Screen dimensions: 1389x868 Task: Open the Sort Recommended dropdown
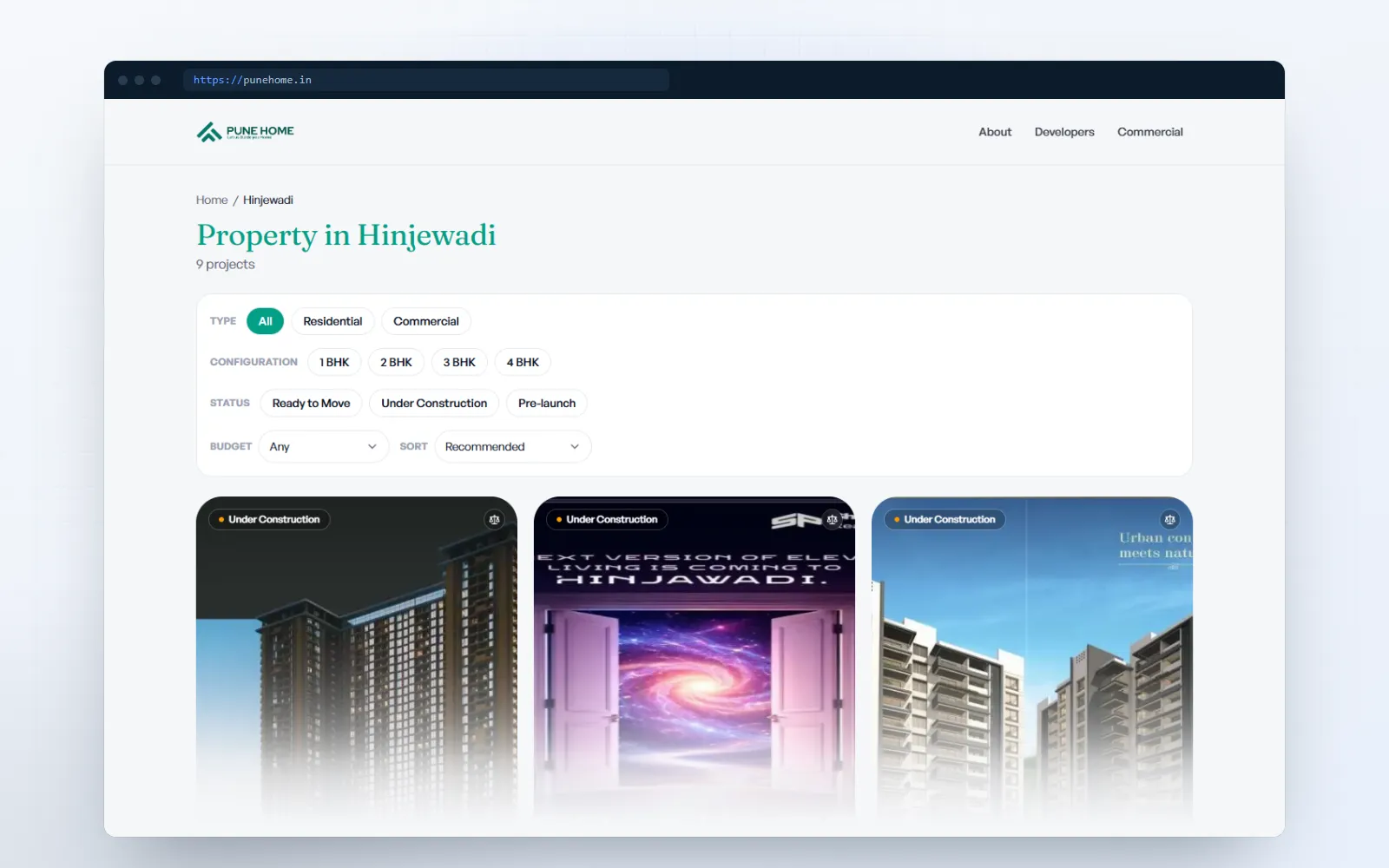point(512,446)
